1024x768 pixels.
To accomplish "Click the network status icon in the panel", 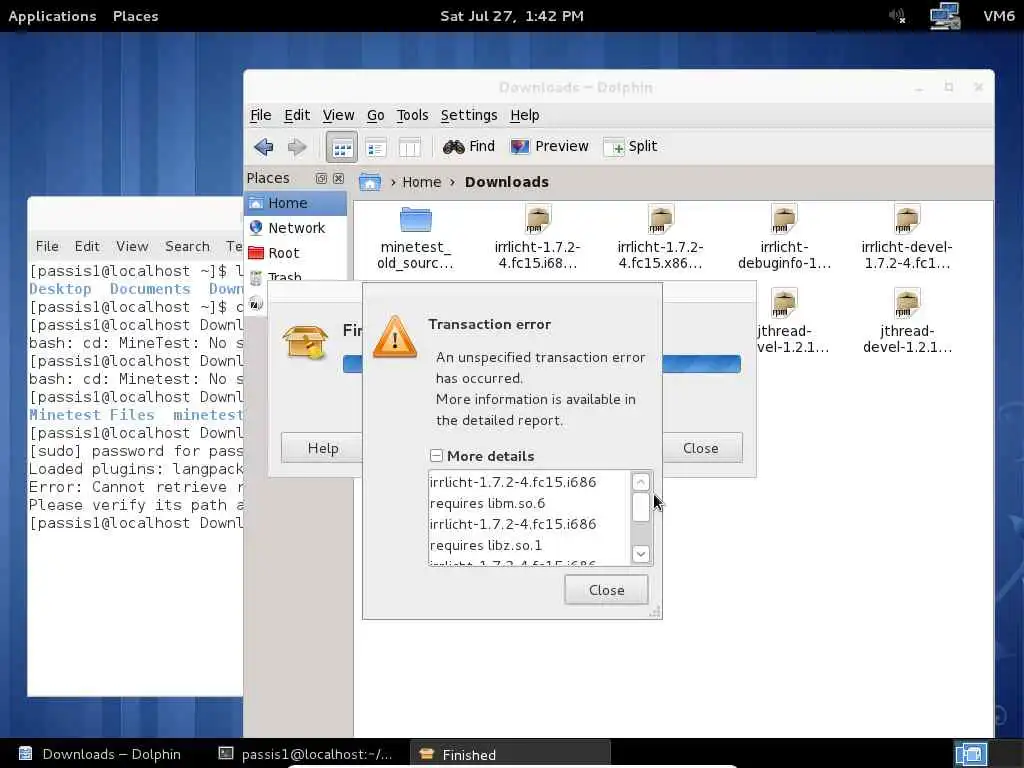I will pos(944,16).
